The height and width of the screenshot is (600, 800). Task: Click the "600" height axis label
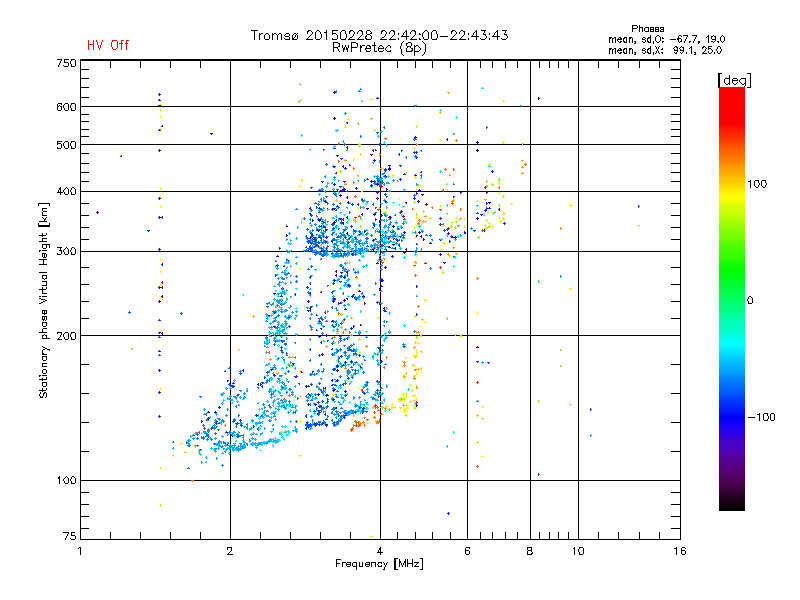pos(66,107)
